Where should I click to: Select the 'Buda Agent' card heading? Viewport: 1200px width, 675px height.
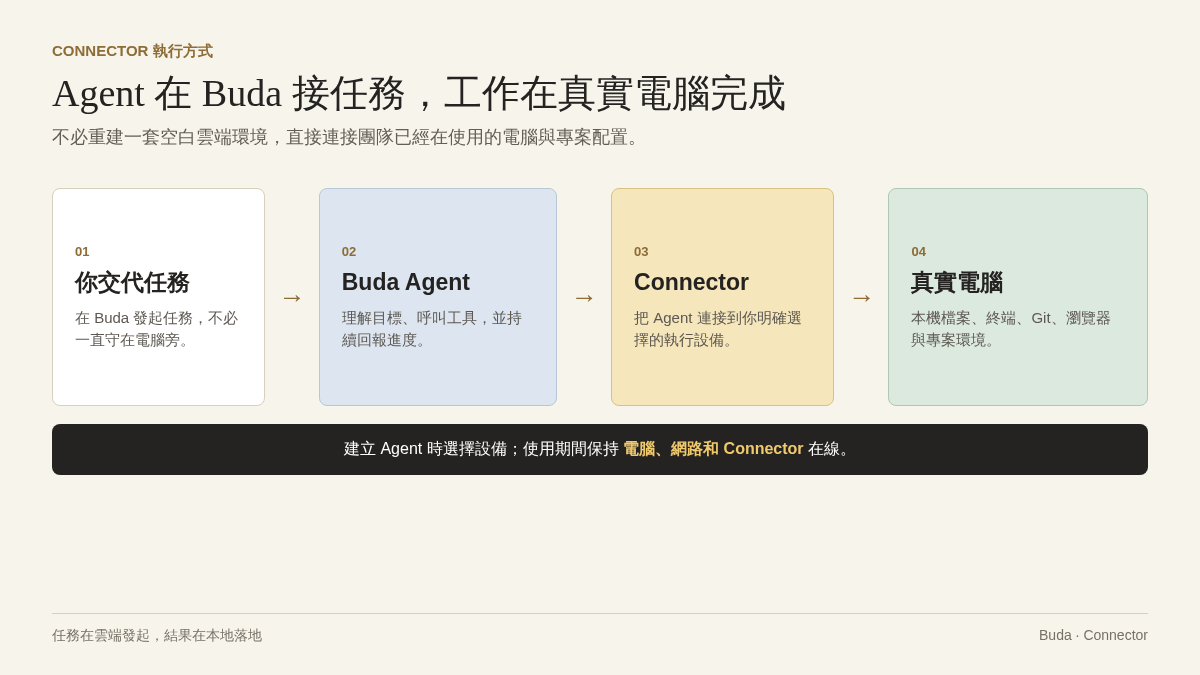coord(406,283)
